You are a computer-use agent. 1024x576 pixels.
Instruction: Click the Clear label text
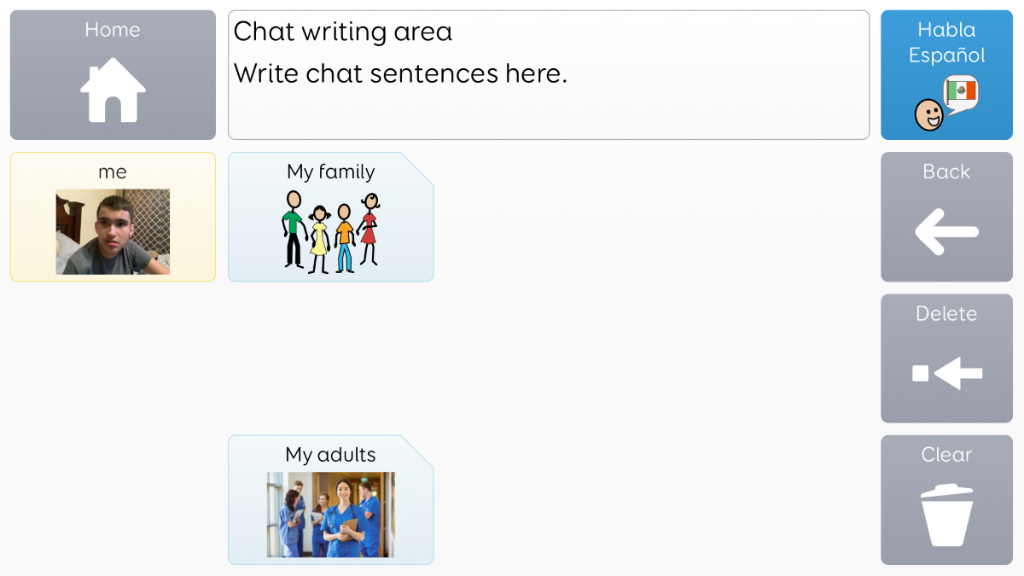pyautogui.click(x=946, y=455)
